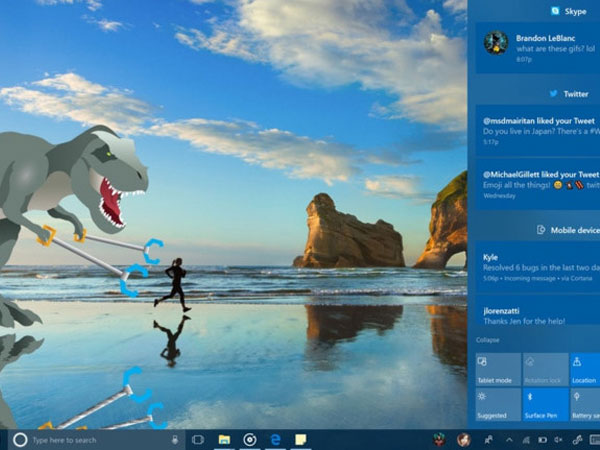Image resolution: width=600 pixels, height=450 pixels.
Task: Toggle the Surface Pen Bluetooth quick action
Action: 545,404
